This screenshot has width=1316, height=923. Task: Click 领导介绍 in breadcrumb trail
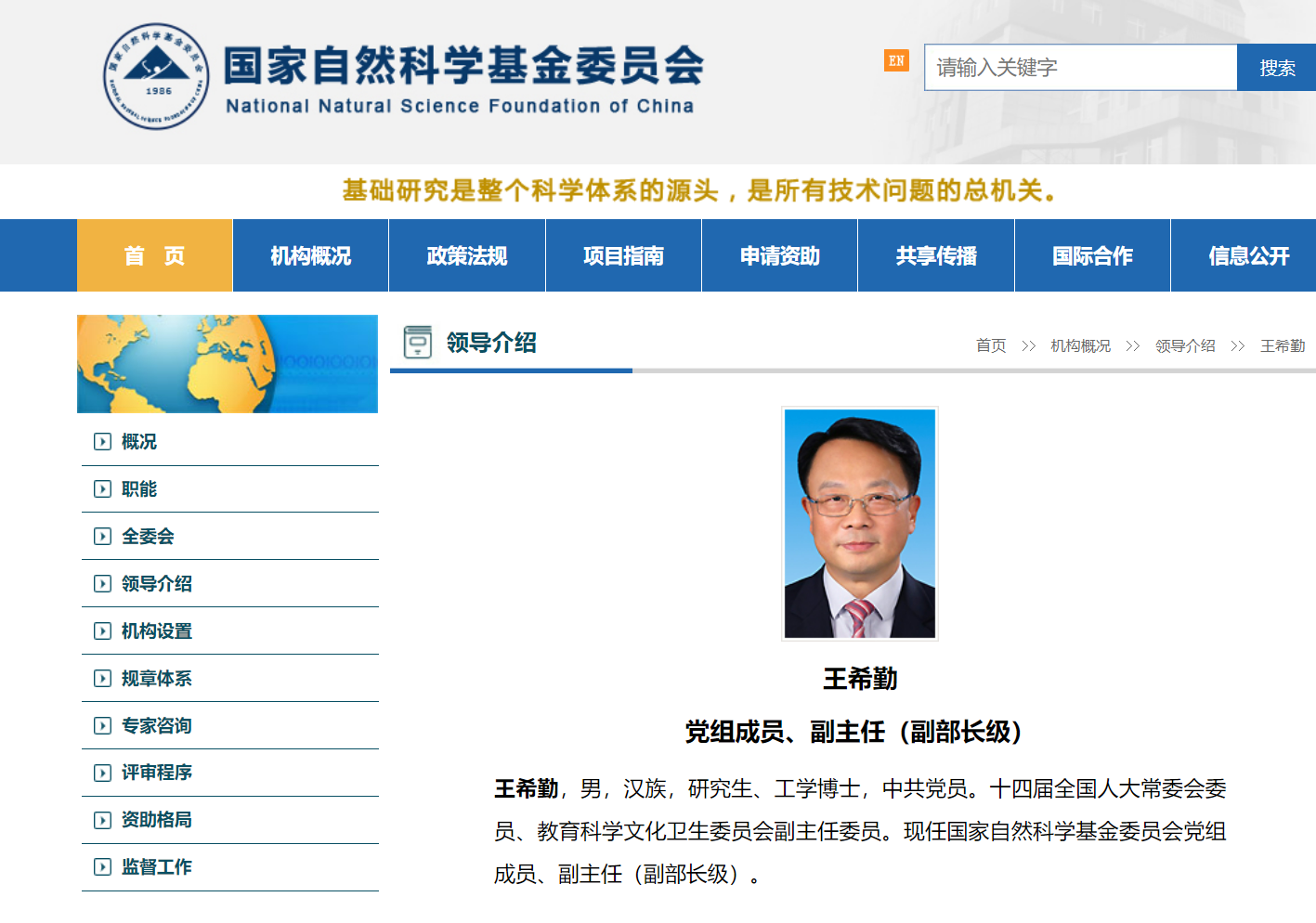point(1185,345)
